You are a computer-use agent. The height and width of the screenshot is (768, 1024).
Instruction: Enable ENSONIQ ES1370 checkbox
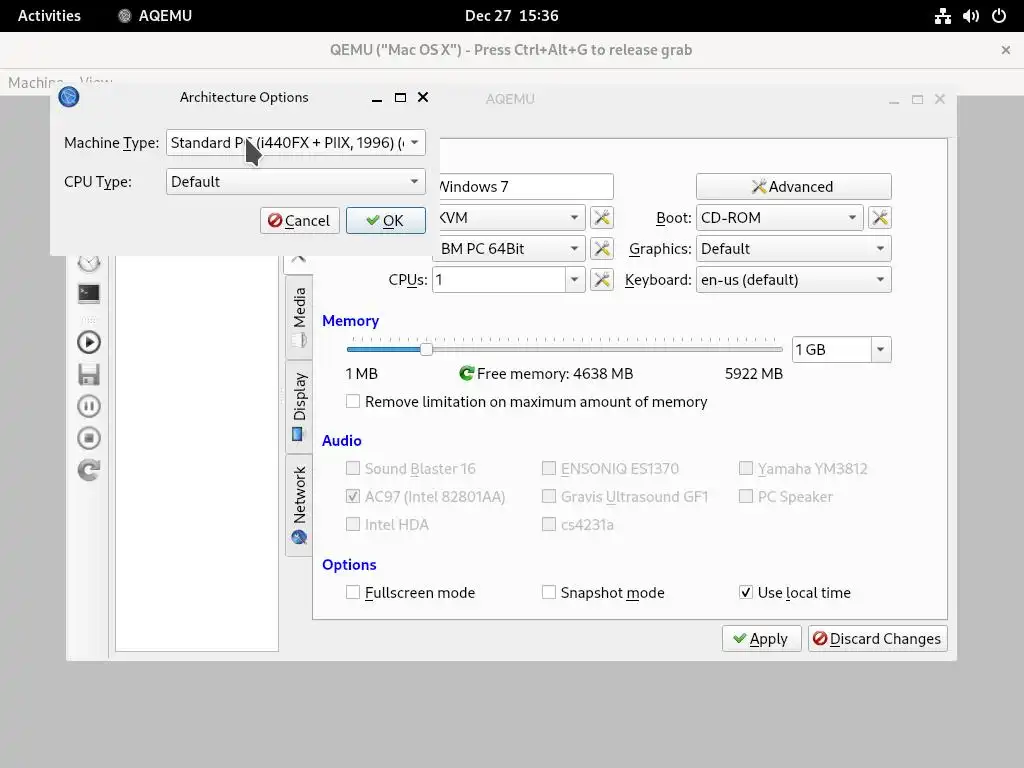pyautogui.click(x=549, y=468)
